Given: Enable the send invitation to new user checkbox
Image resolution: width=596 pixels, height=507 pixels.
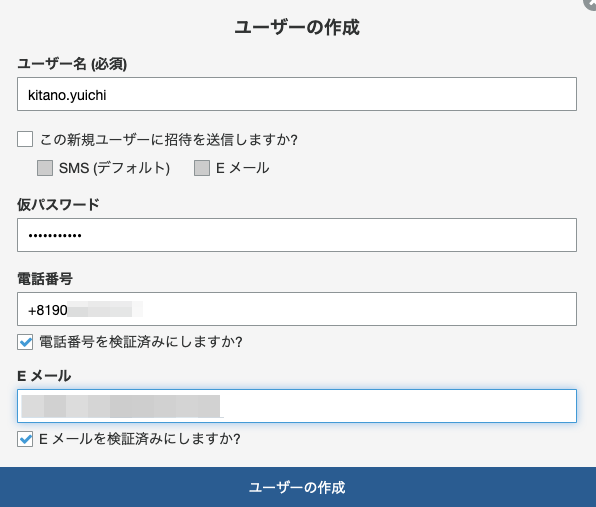Looking at the screenshot, I should click(25, 139).
